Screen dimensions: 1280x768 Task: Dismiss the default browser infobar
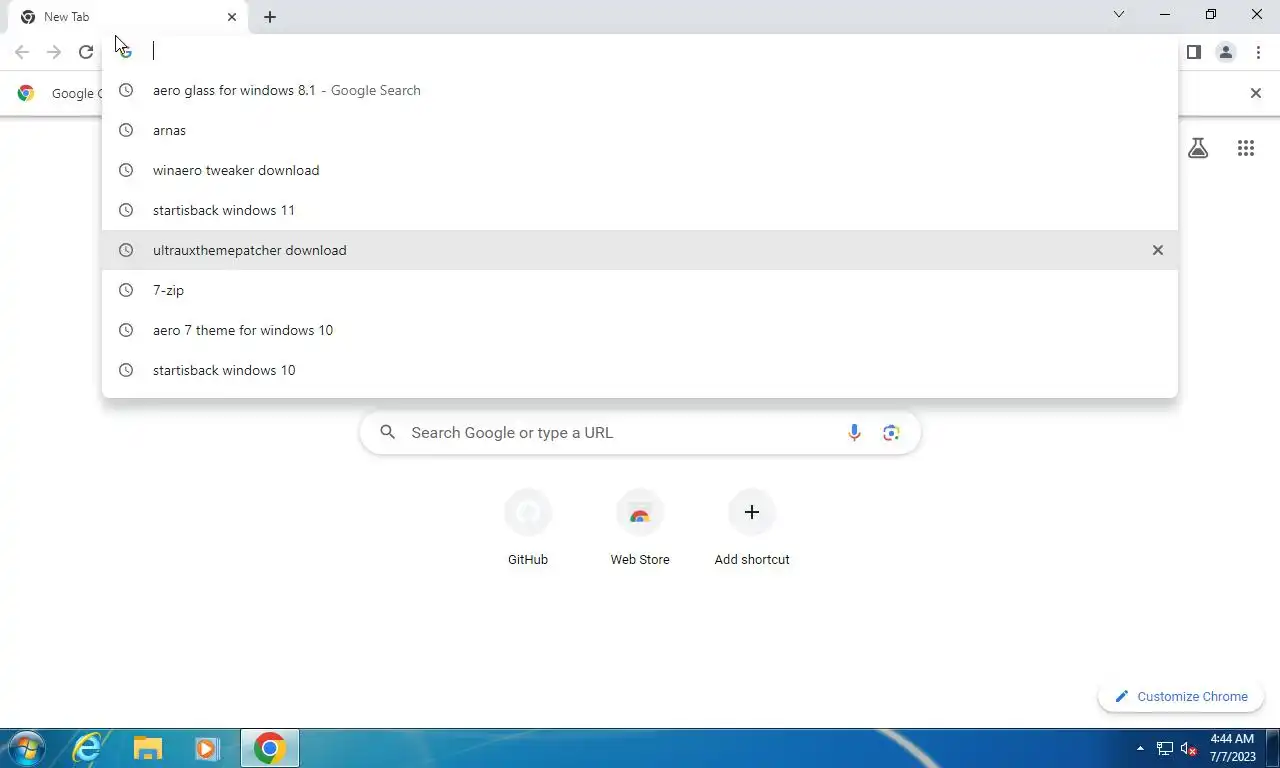(1256, 93)
